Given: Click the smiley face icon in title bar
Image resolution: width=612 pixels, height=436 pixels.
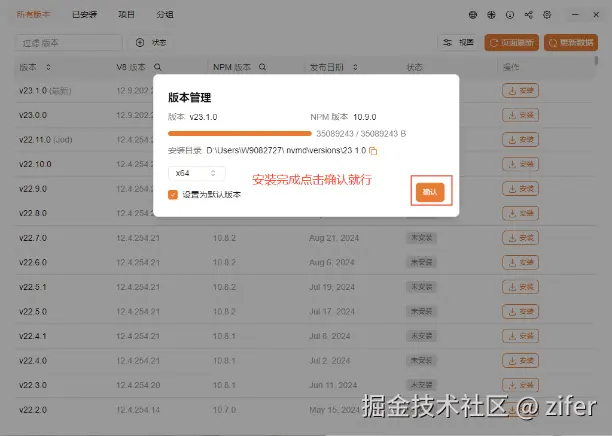Looking at the screenshot, I should [510, 15].
